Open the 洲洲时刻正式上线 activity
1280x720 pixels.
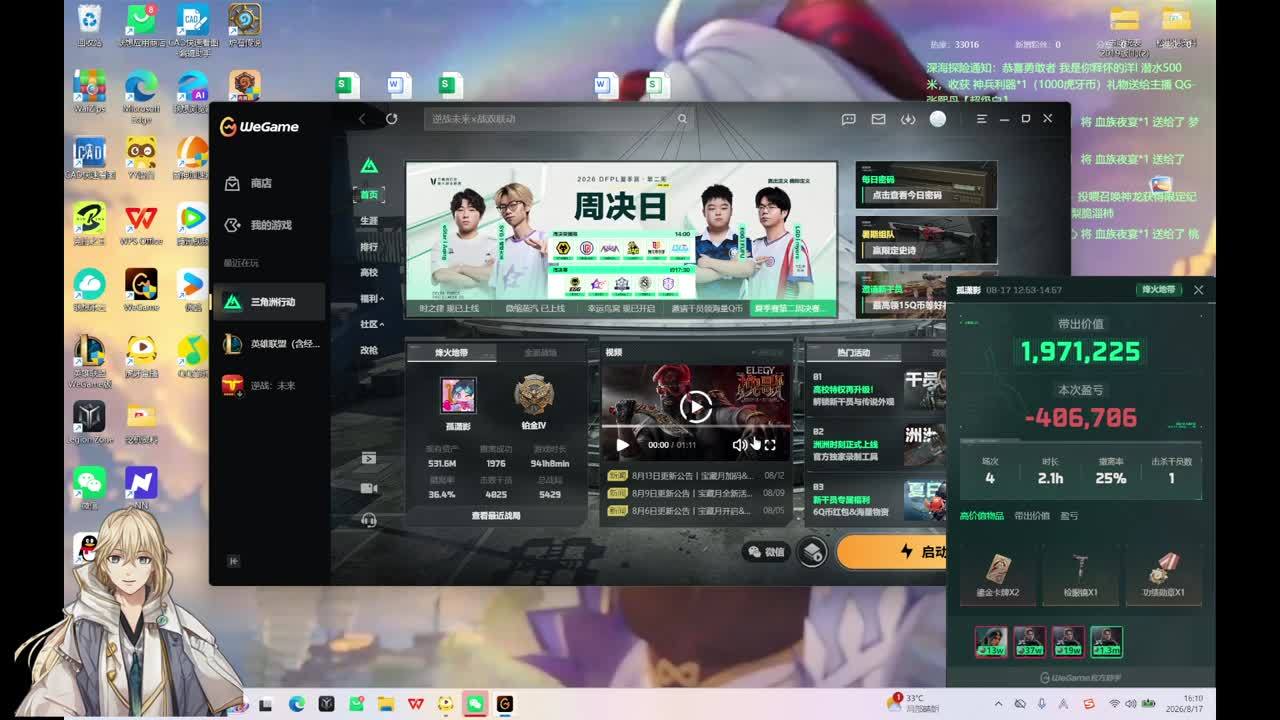[x=878, y=445]
